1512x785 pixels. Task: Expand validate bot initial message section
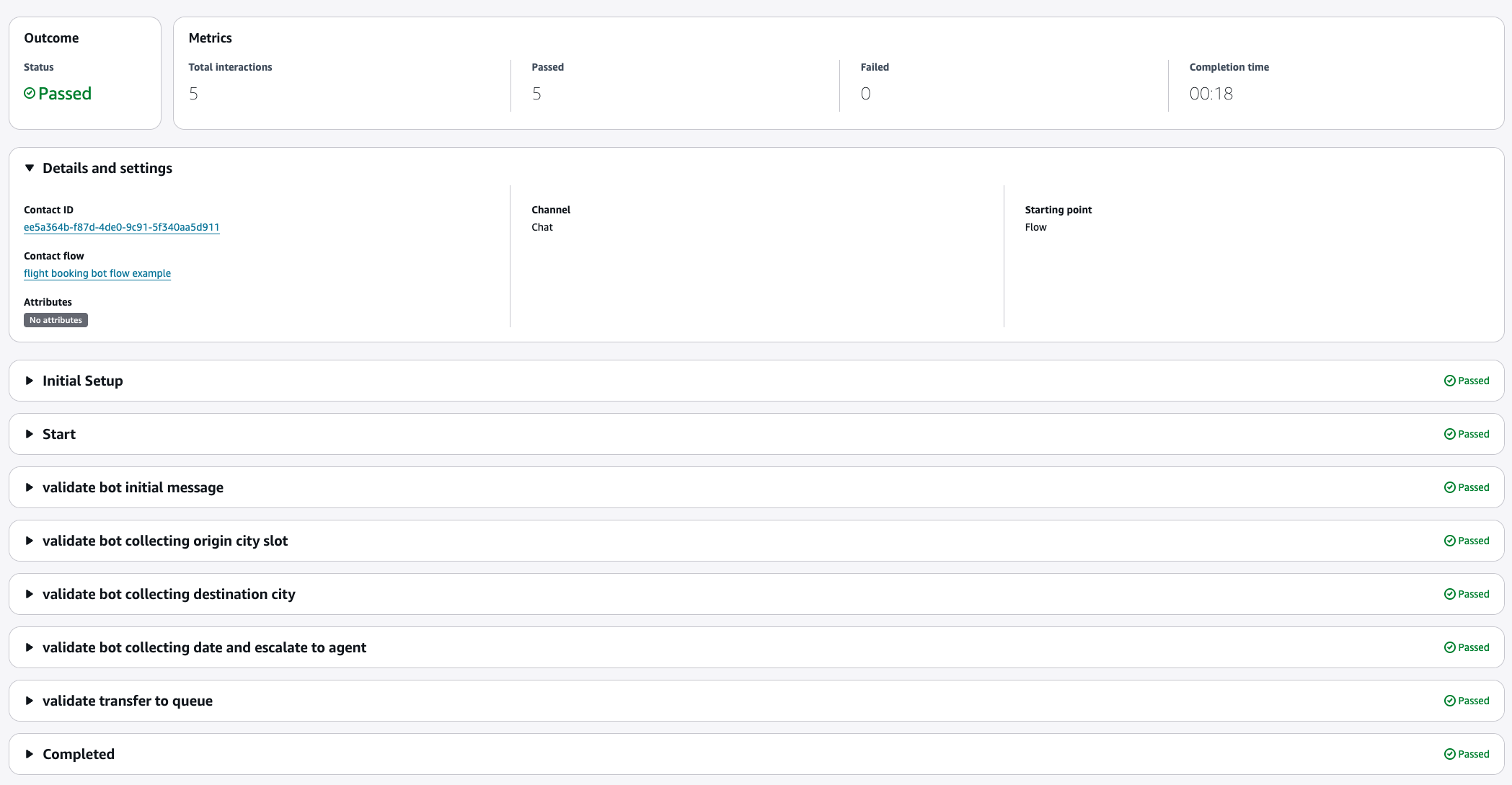click(x=30, y=487)
